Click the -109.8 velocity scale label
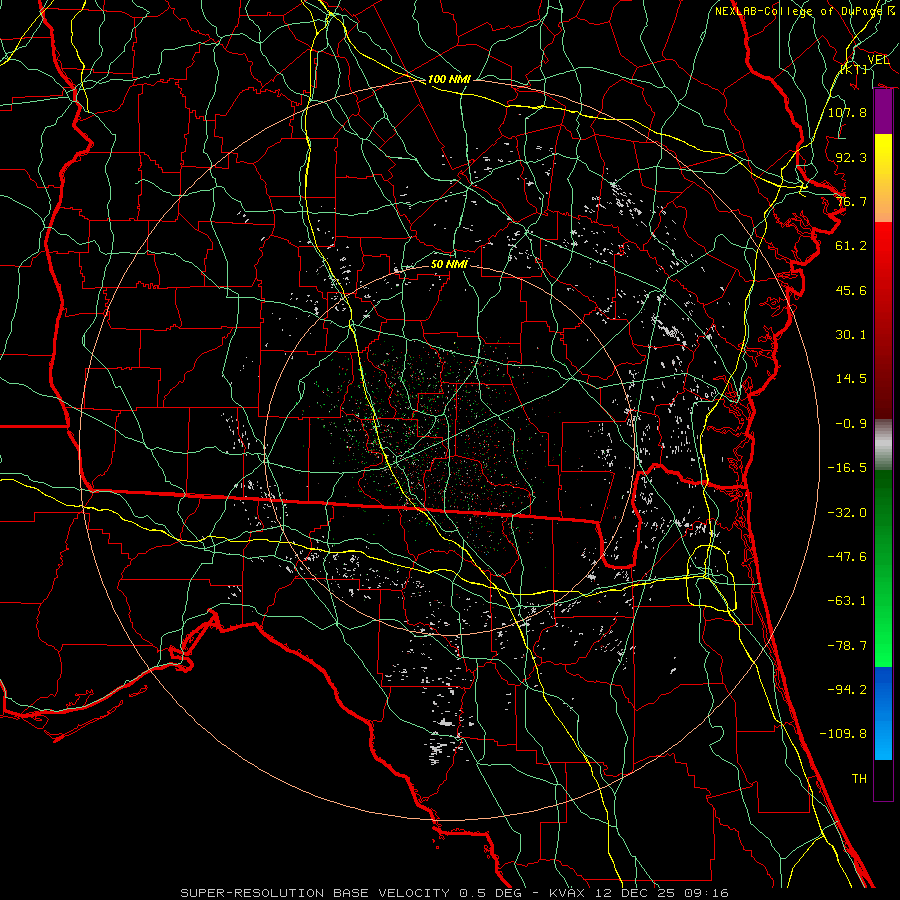Viewport: 900px width, 900px height. 843,734
